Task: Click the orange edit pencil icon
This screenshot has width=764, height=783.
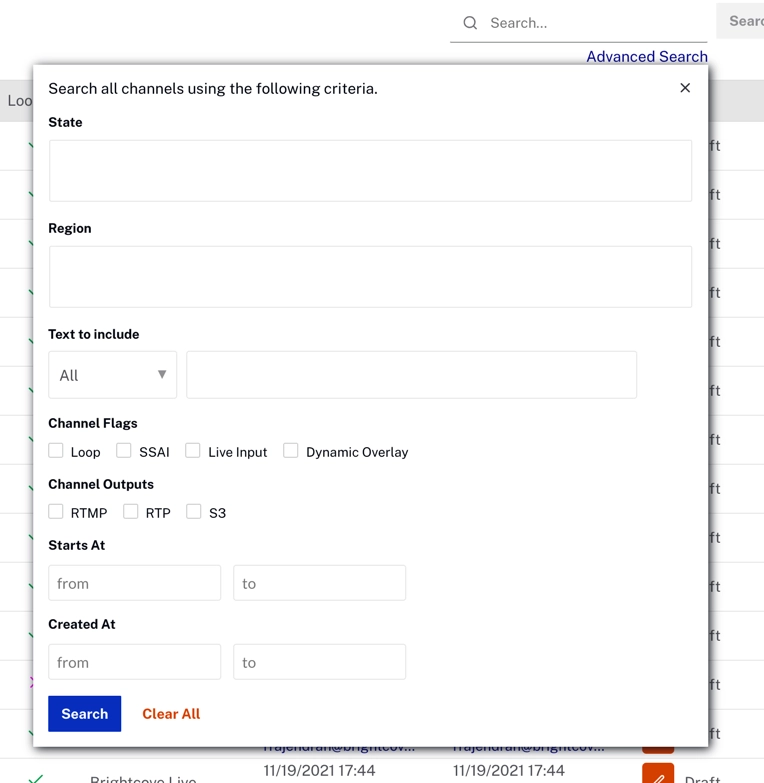Action: [658, 775]
